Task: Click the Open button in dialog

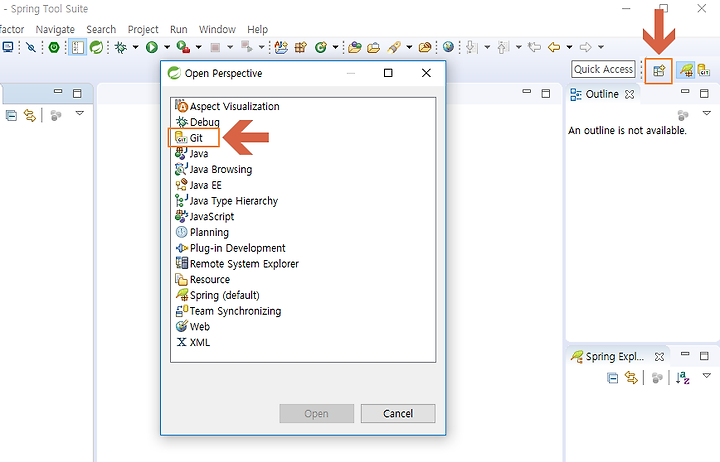Action: pos(316,413)
